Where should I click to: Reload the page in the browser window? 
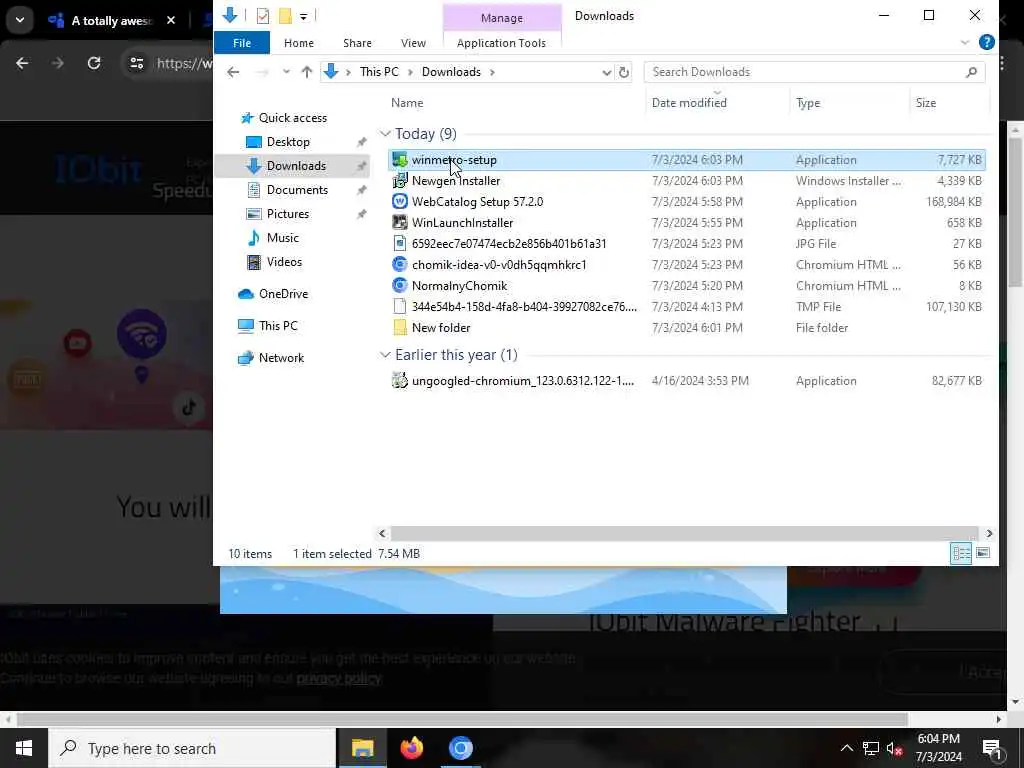94,63
